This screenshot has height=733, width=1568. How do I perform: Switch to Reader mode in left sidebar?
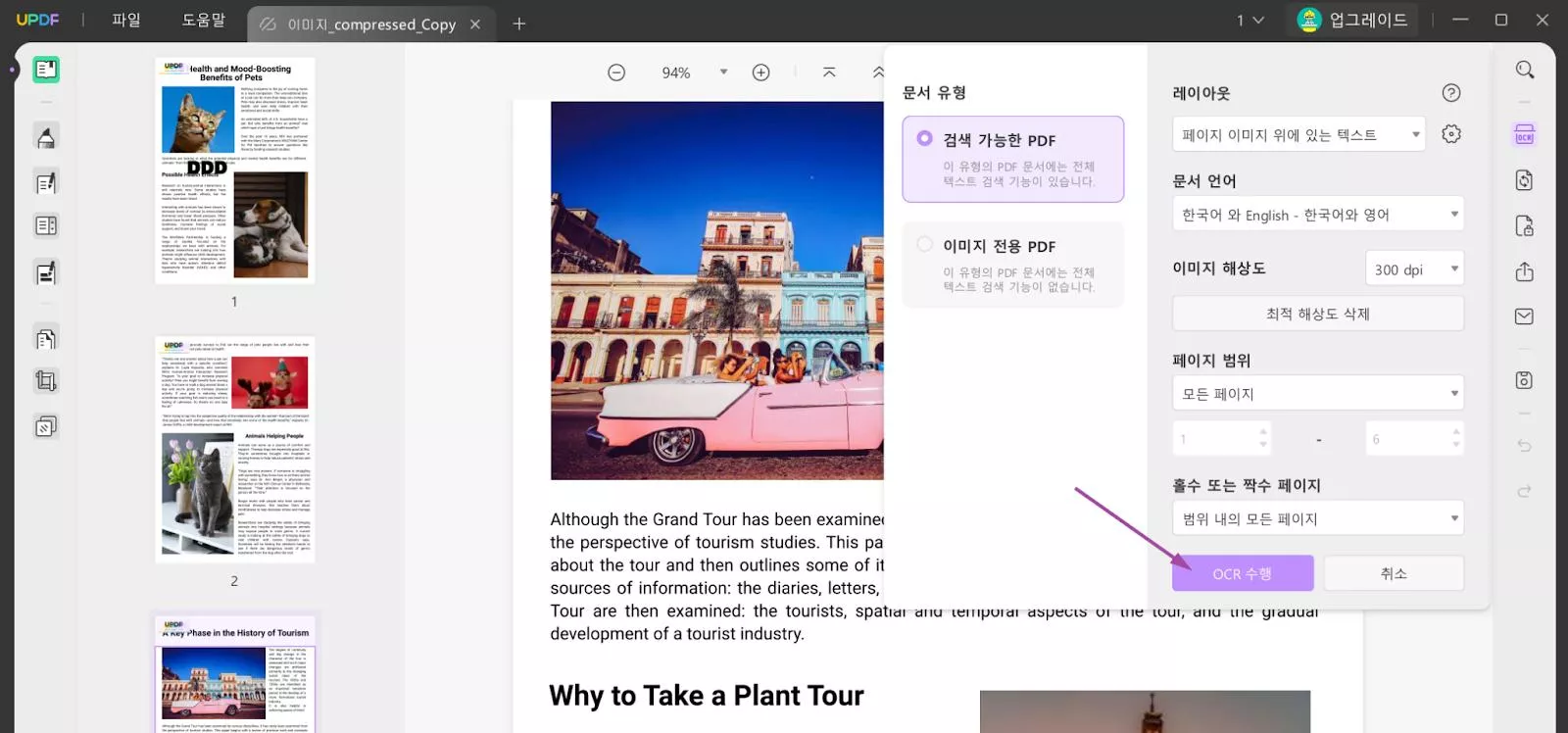pyautogui.click(x=46, y=70)
